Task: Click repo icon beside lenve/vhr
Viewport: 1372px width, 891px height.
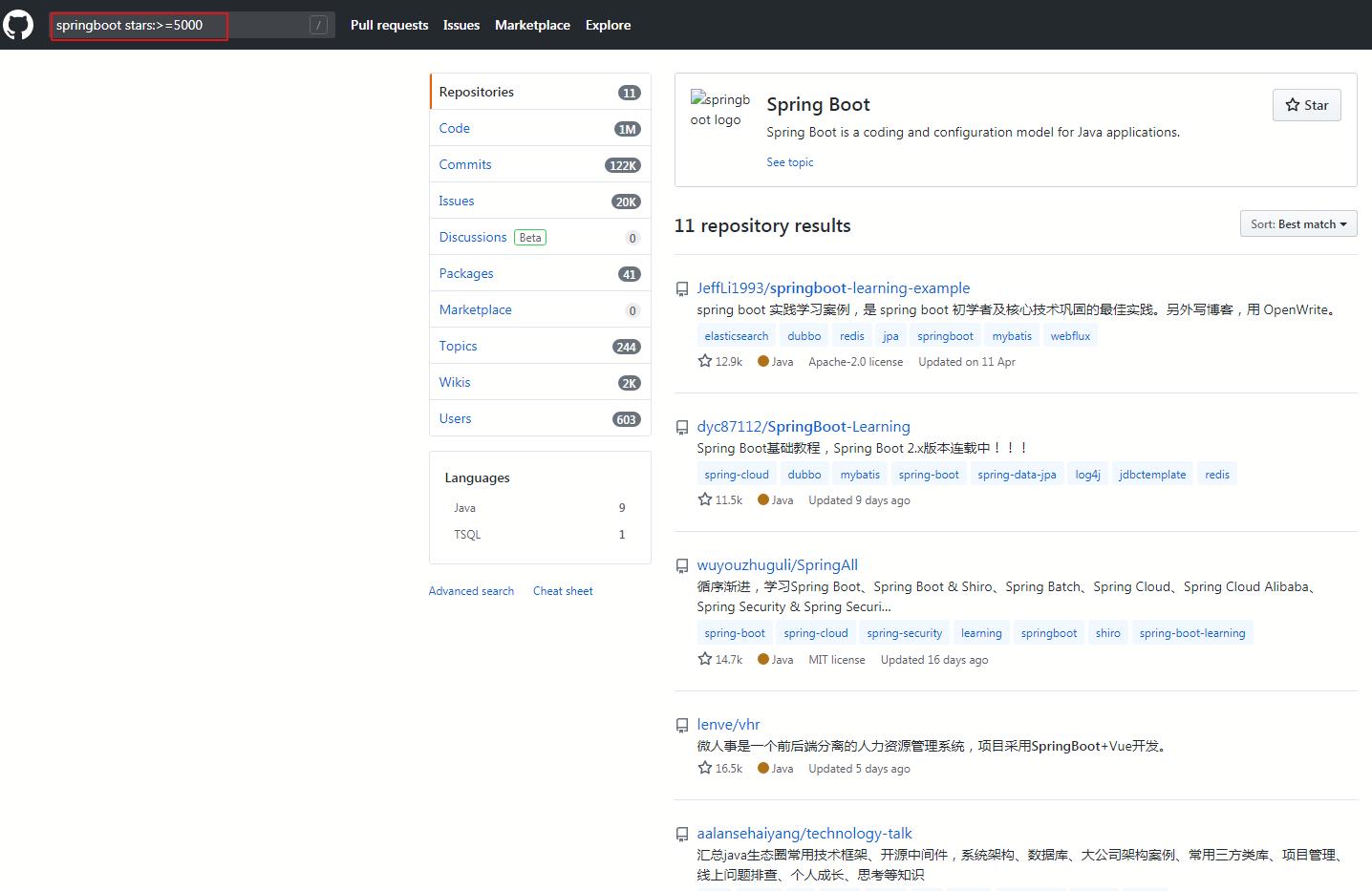Action: tap(682, 725)
